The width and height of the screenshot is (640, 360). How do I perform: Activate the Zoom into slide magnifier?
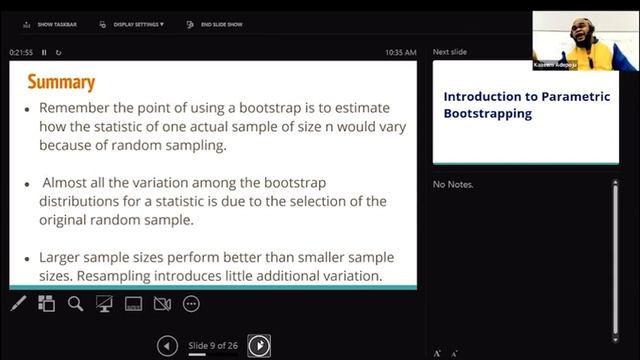pos(76,304)
